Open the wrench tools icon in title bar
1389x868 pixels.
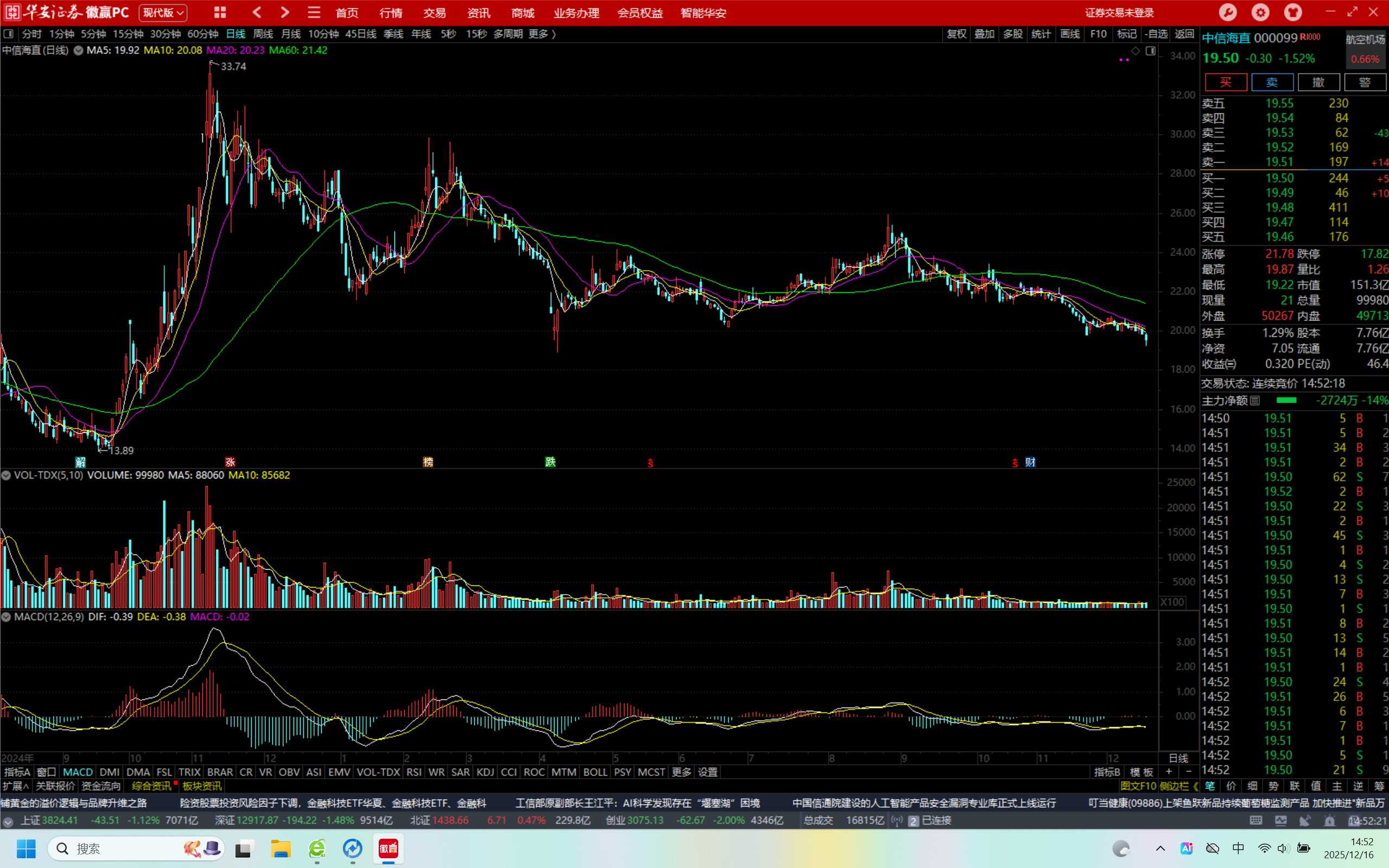click(1227, 12)
